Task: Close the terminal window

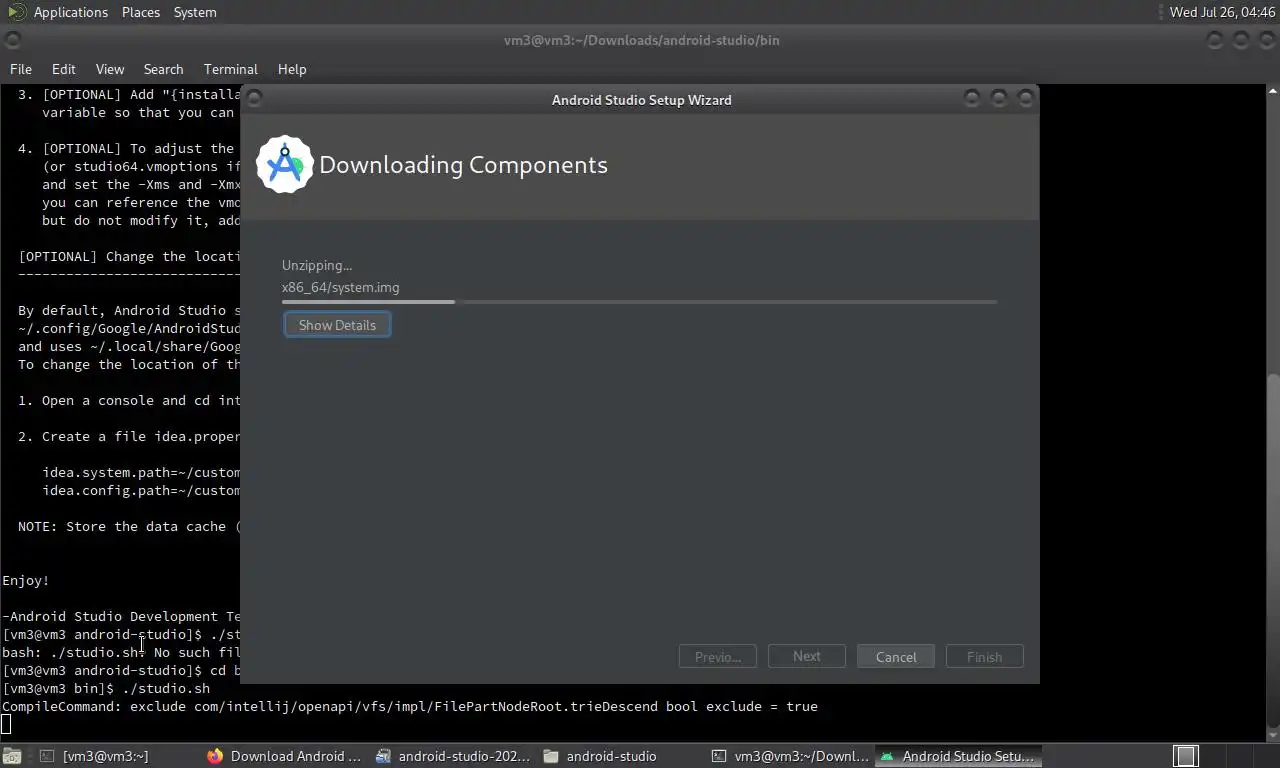Action: point(1267,40)
